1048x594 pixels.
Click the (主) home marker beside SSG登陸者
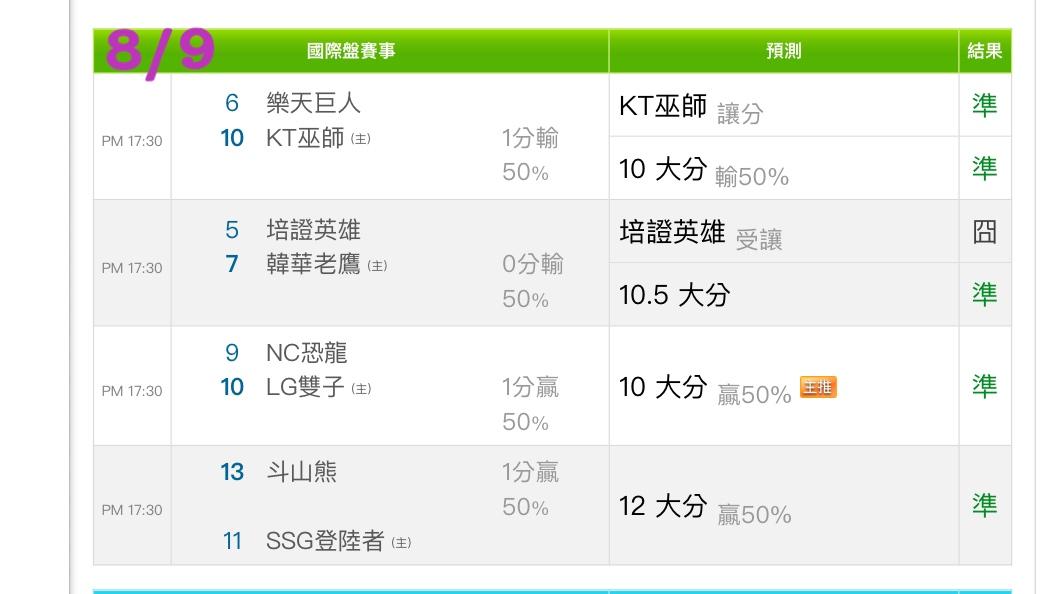(x=401, y=543)
